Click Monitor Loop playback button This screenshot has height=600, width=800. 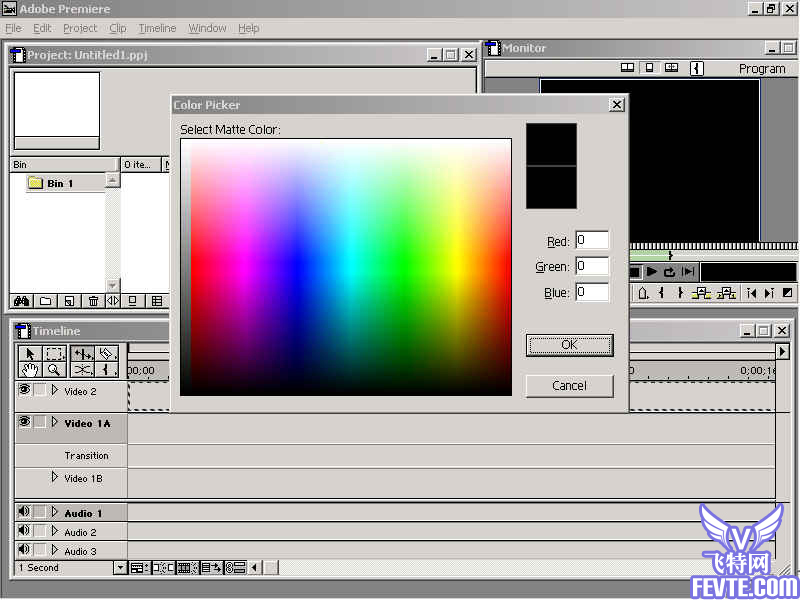669,272
